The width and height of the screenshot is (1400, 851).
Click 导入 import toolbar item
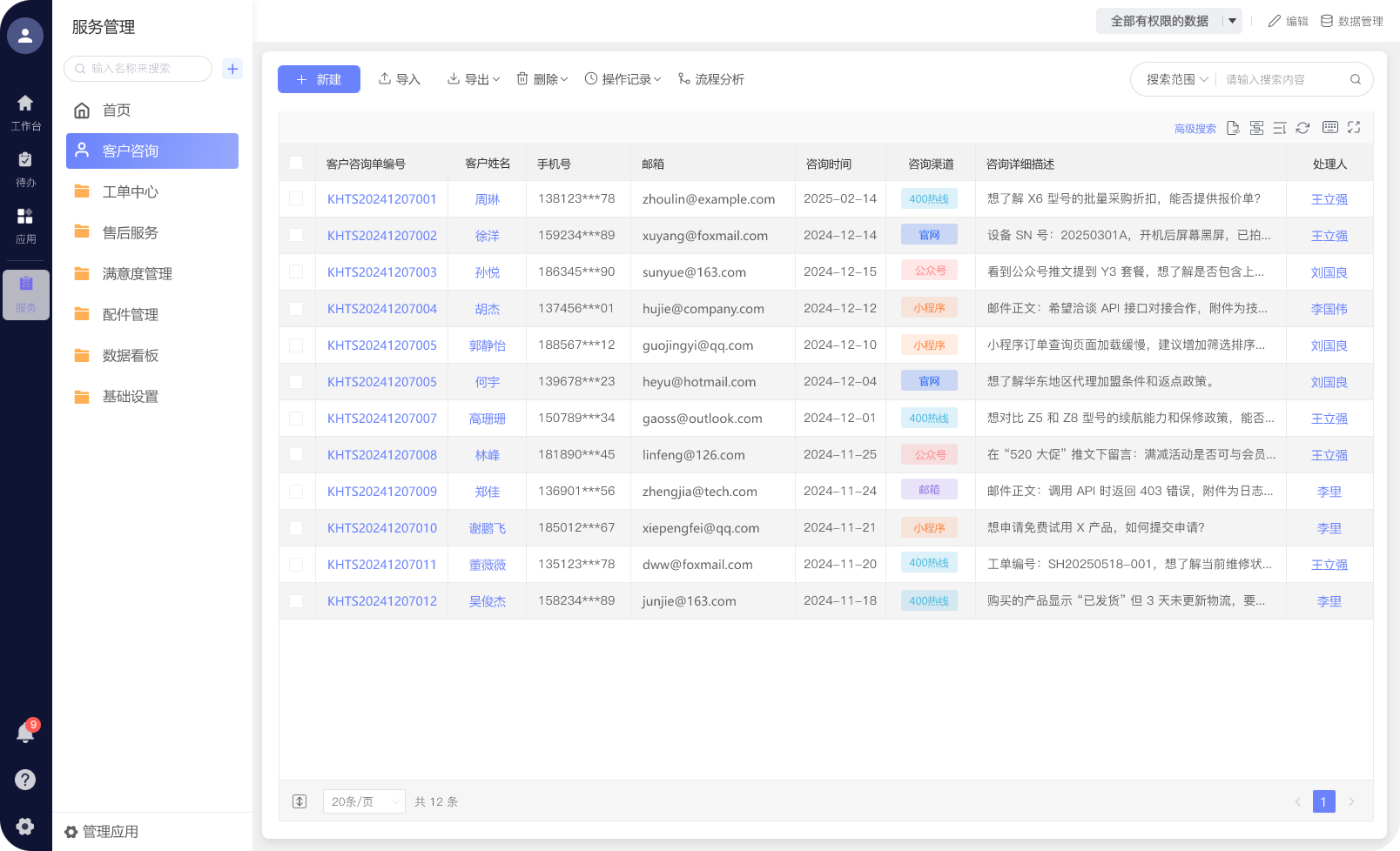400,79
